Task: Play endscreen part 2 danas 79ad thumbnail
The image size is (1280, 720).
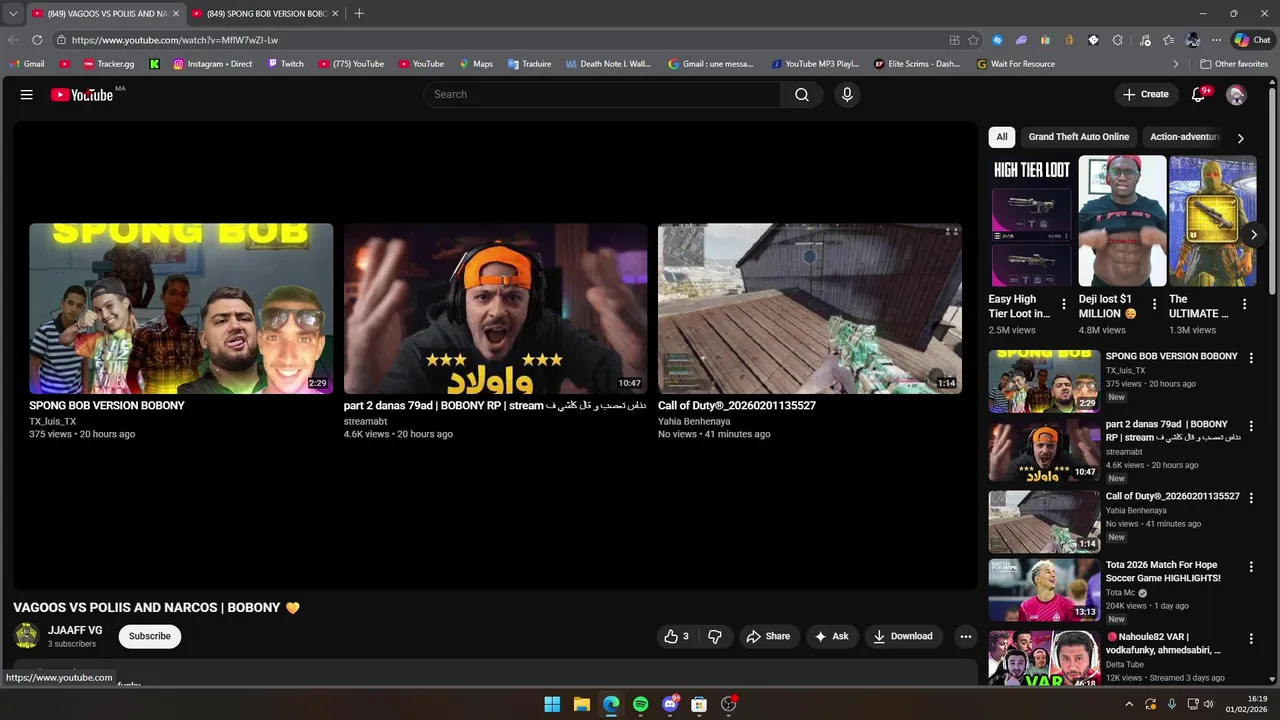Action: pos(495,308)
